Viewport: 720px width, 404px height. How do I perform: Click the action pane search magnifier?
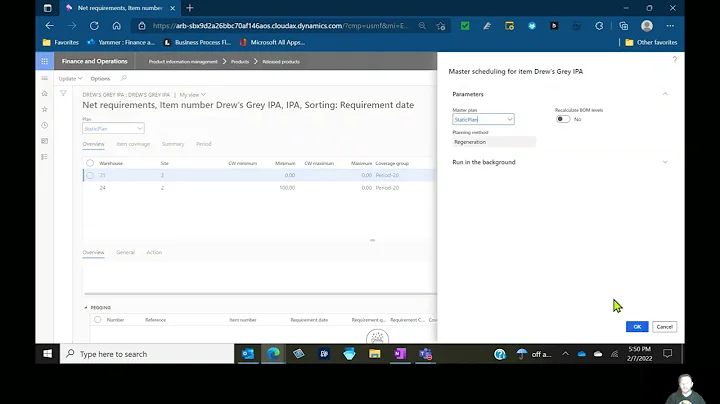click(x=124, y=79)
